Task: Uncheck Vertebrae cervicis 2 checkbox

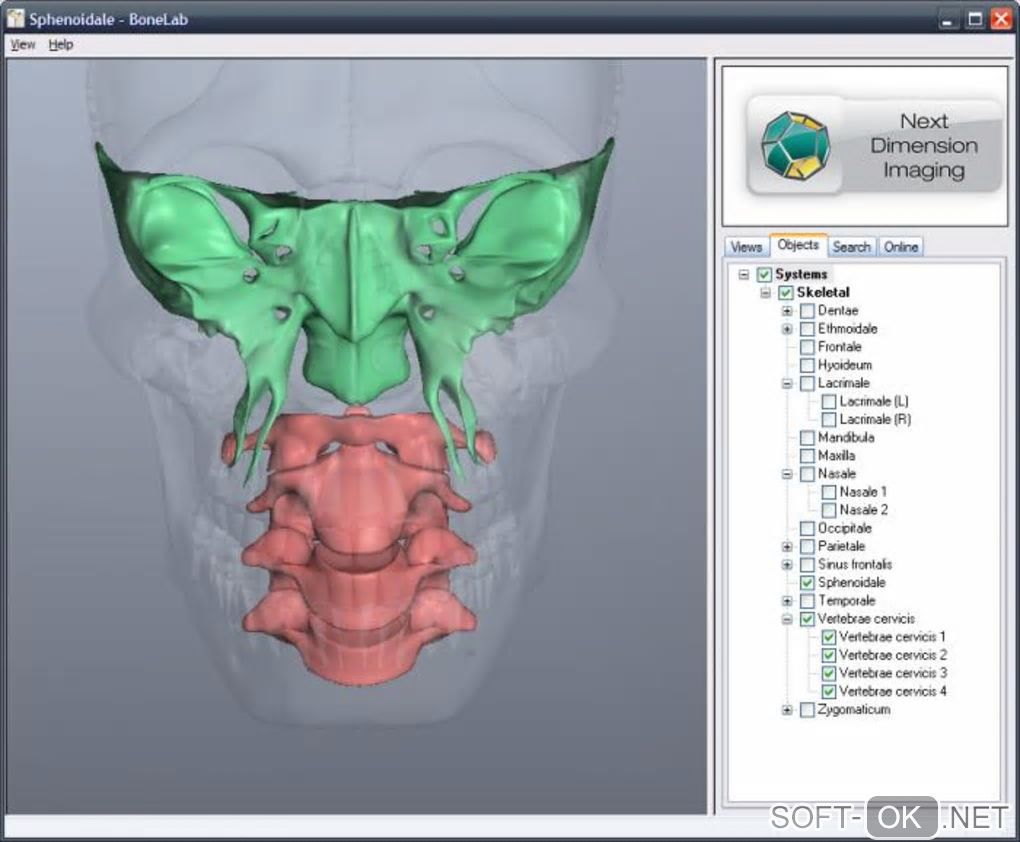Action: [828, 655]
